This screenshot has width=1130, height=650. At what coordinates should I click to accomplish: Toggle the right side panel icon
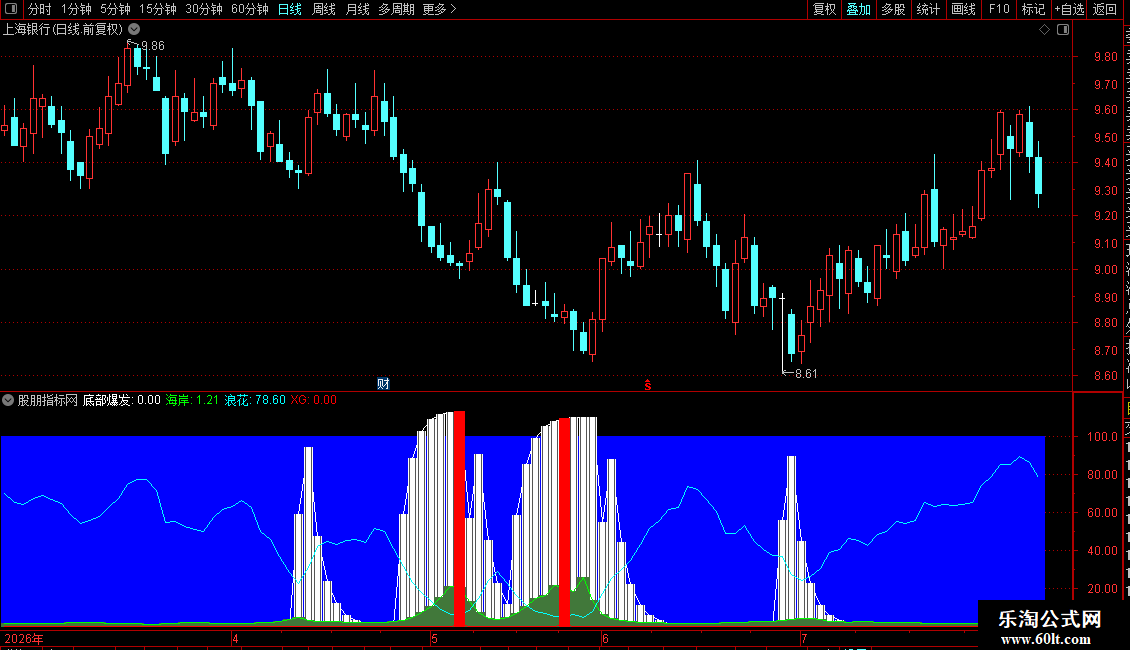pyautogui.click(x=1063, y=30)
